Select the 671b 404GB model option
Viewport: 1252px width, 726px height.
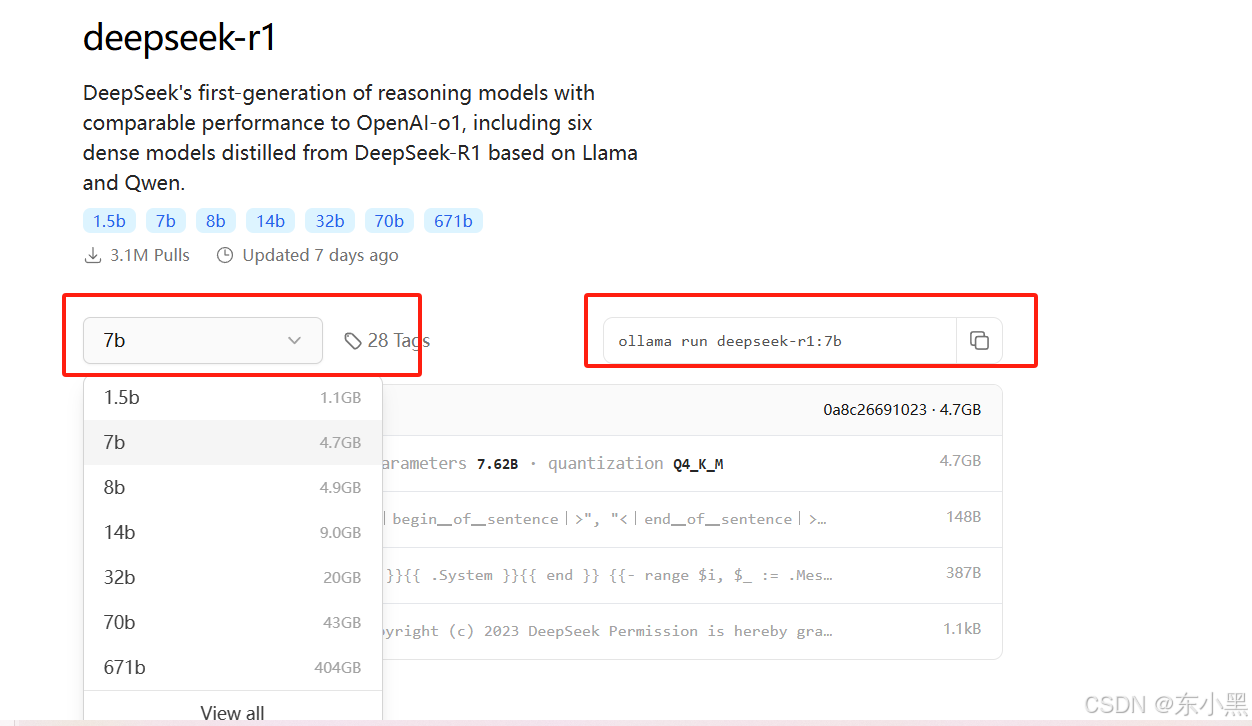(x=233, y=667)
